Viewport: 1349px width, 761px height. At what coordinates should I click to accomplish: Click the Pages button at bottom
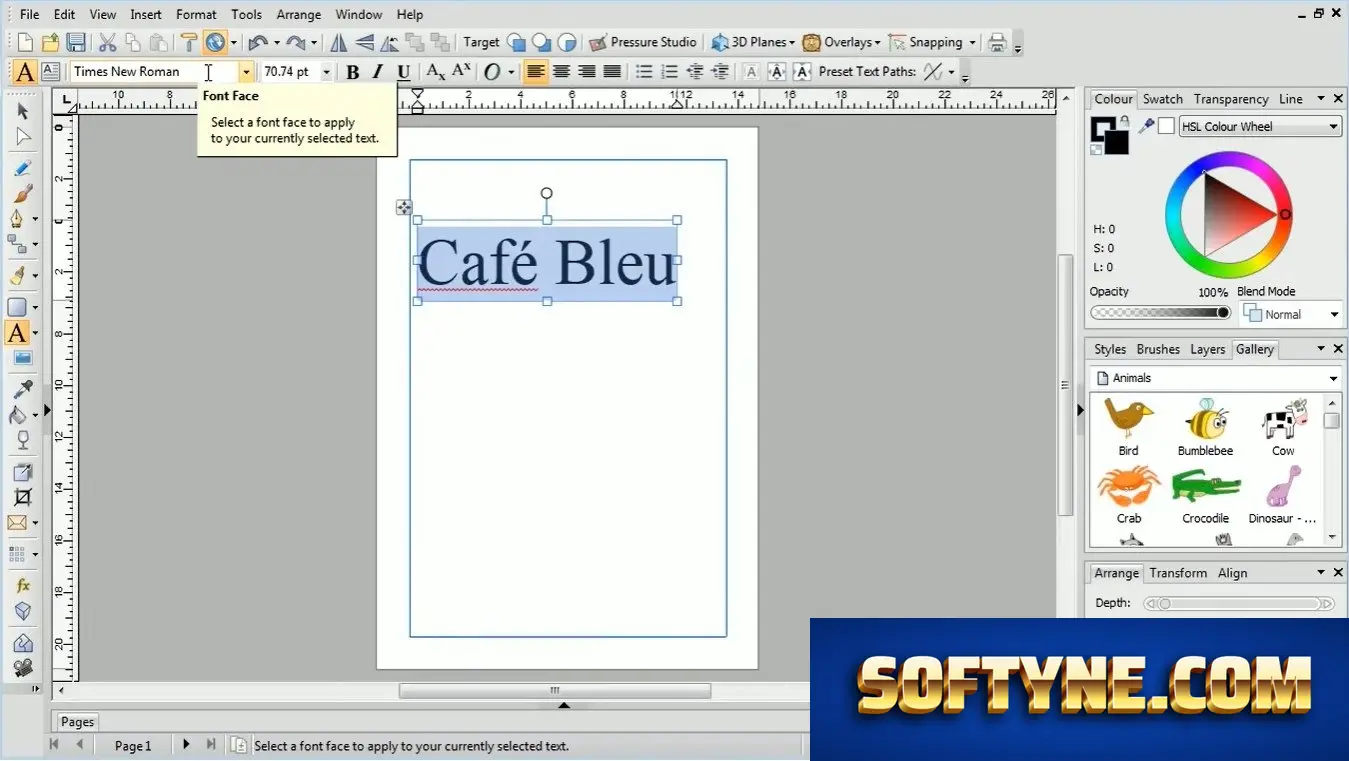click(x=77, y=722)
